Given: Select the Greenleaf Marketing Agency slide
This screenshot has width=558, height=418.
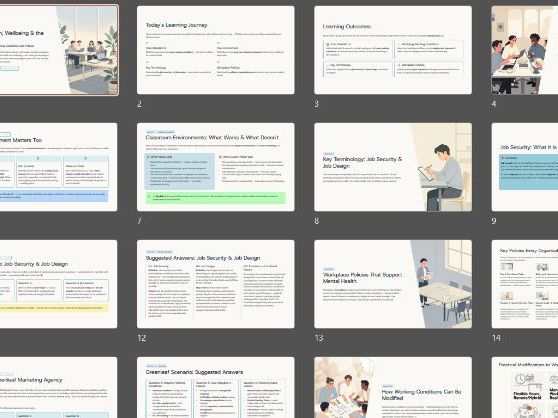Looking at the screenshot, I should click(58, 387).
